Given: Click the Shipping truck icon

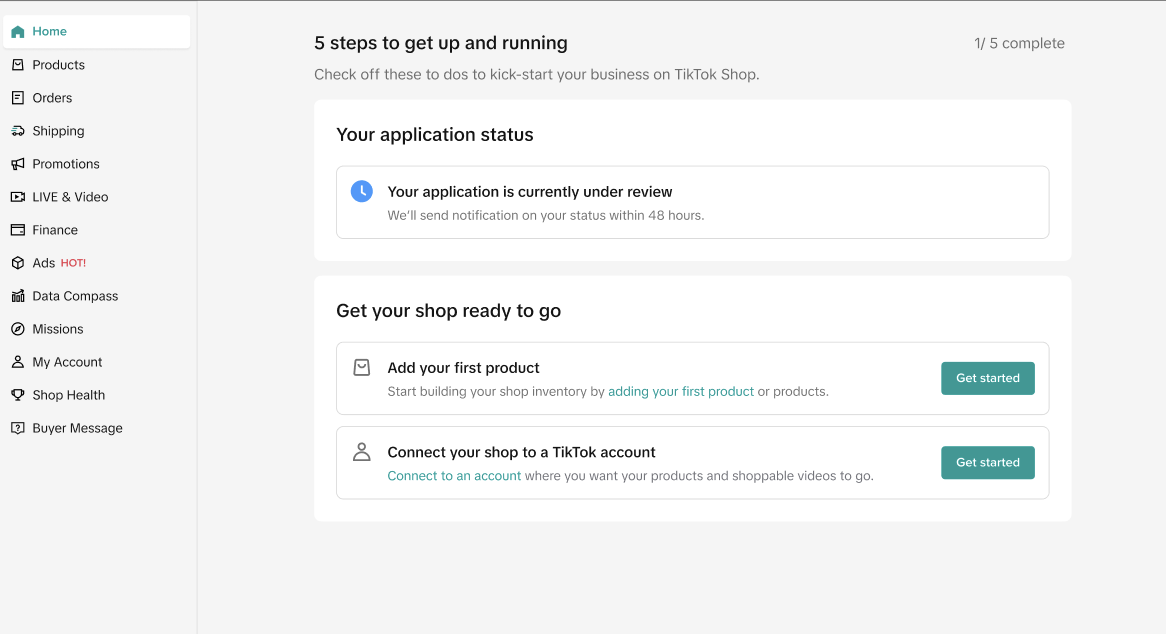Looking at the screenshot, I should point(18,131).
